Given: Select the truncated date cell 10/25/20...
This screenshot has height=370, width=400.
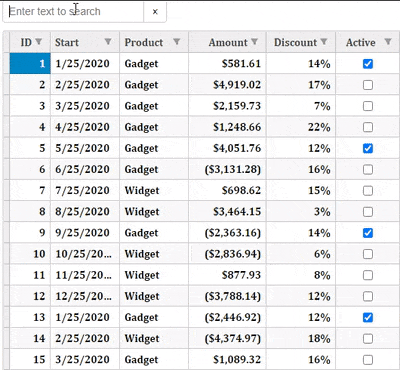Looking at the screenshot, I should pyautogui.click(x=85, y=254).
